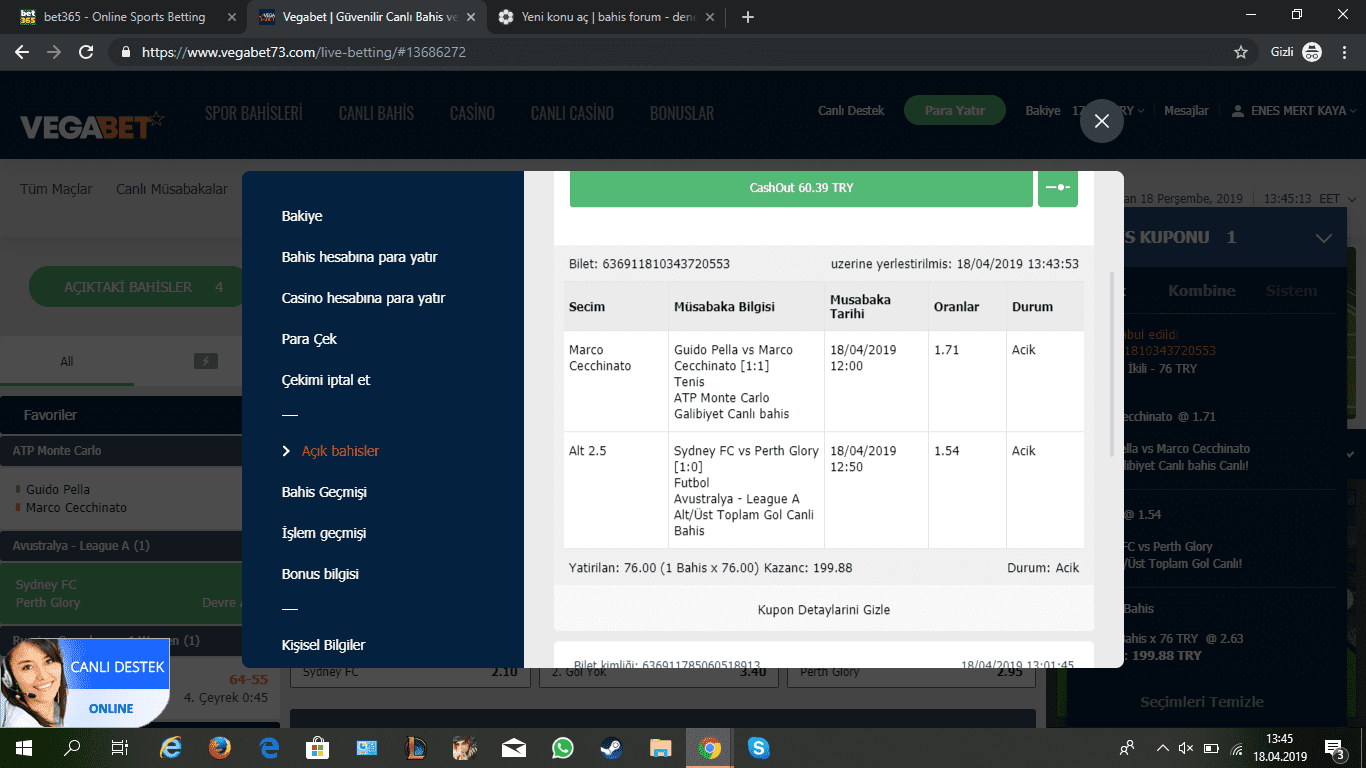This screenshot has width=1366, height=768.
Task: Click the CashOut 60.39 TRY button
Action: [x=801, y=188]
